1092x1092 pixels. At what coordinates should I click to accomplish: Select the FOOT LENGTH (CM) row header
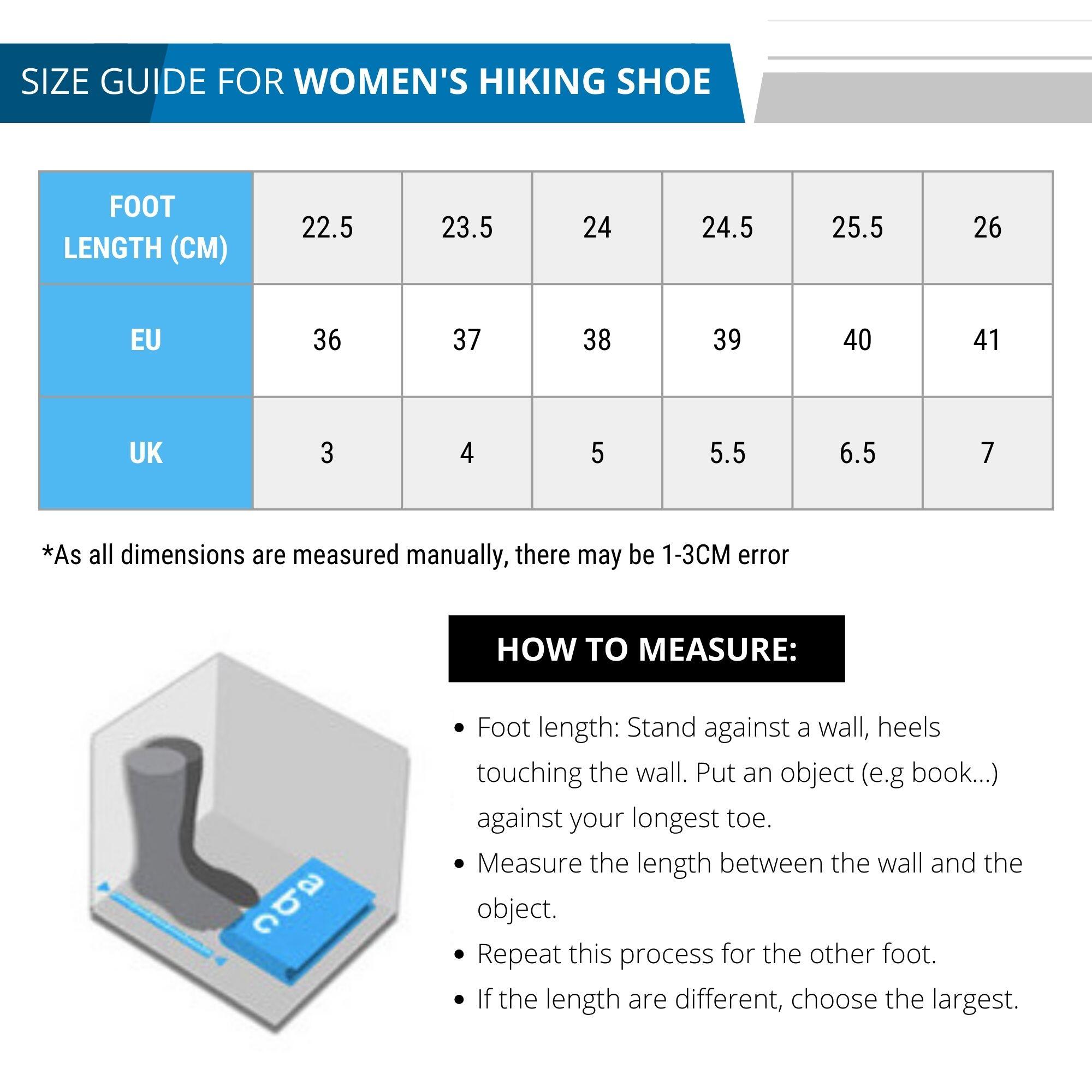[146, 227]
